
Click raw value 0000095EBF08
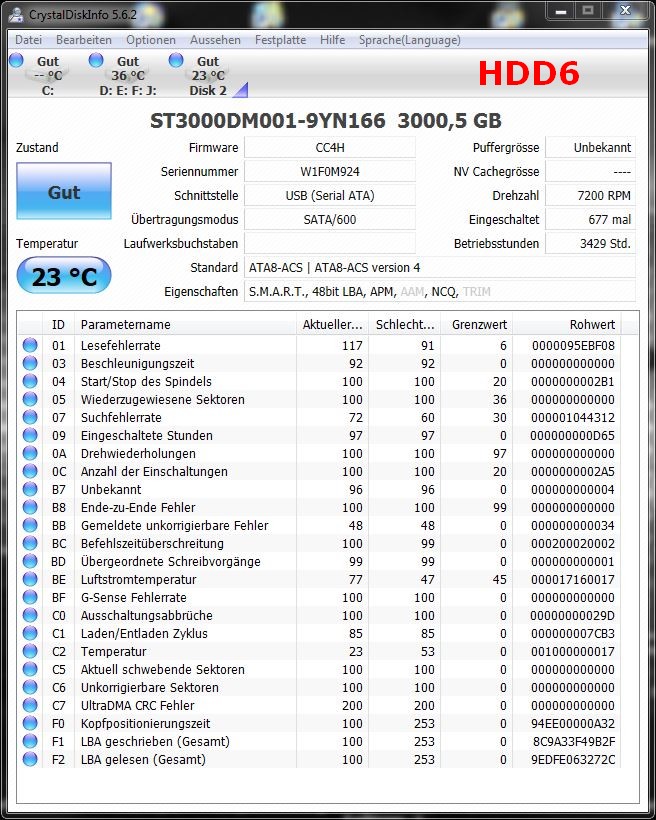click(573, 346)
